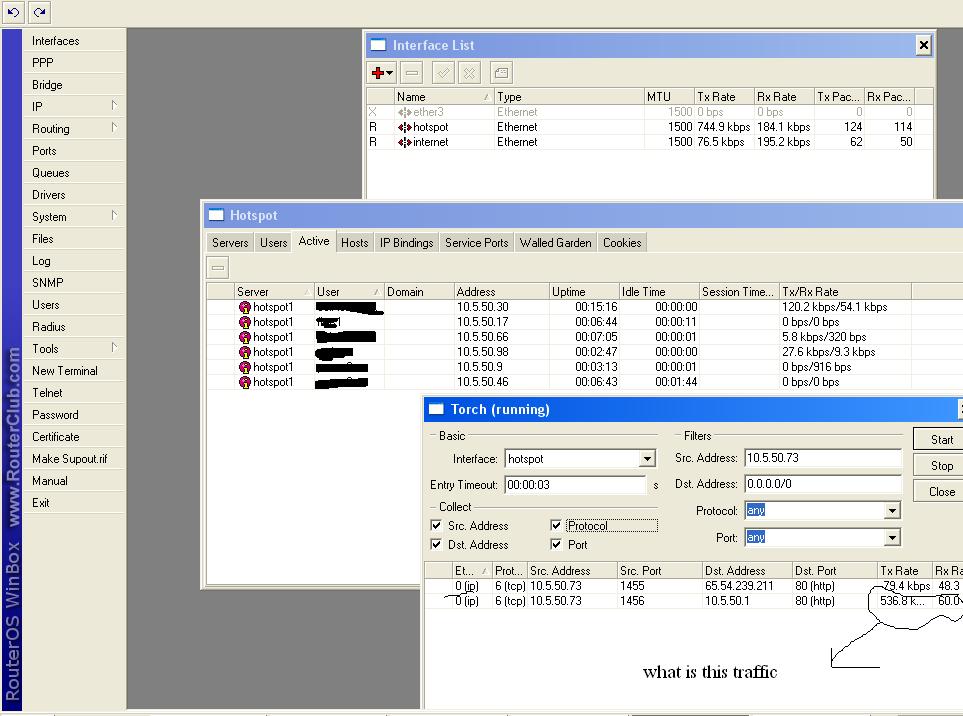Sort Torch results by Tx Rate column header
This screenshot has width=963, height=716.
(x=904, y=570)
